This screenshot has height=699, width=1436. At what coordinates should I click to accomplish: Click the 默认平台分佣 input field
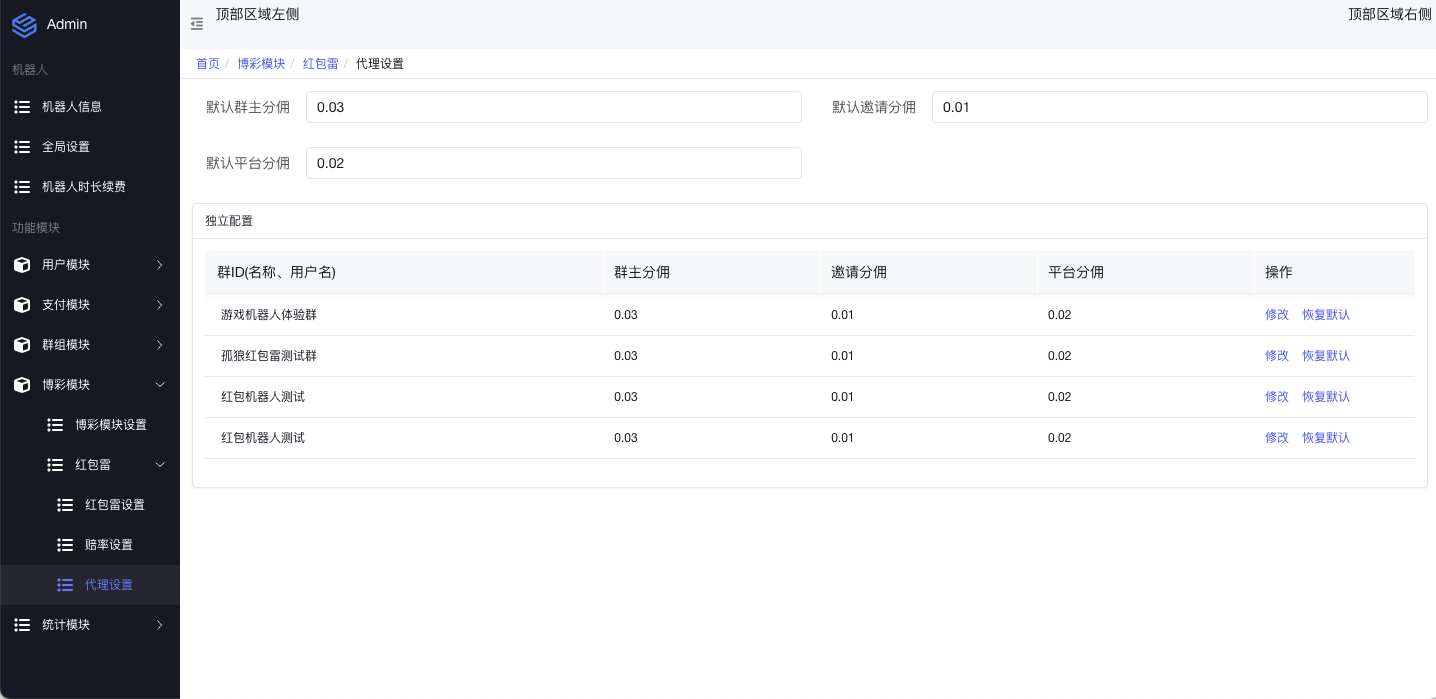[x=553, y=163]
